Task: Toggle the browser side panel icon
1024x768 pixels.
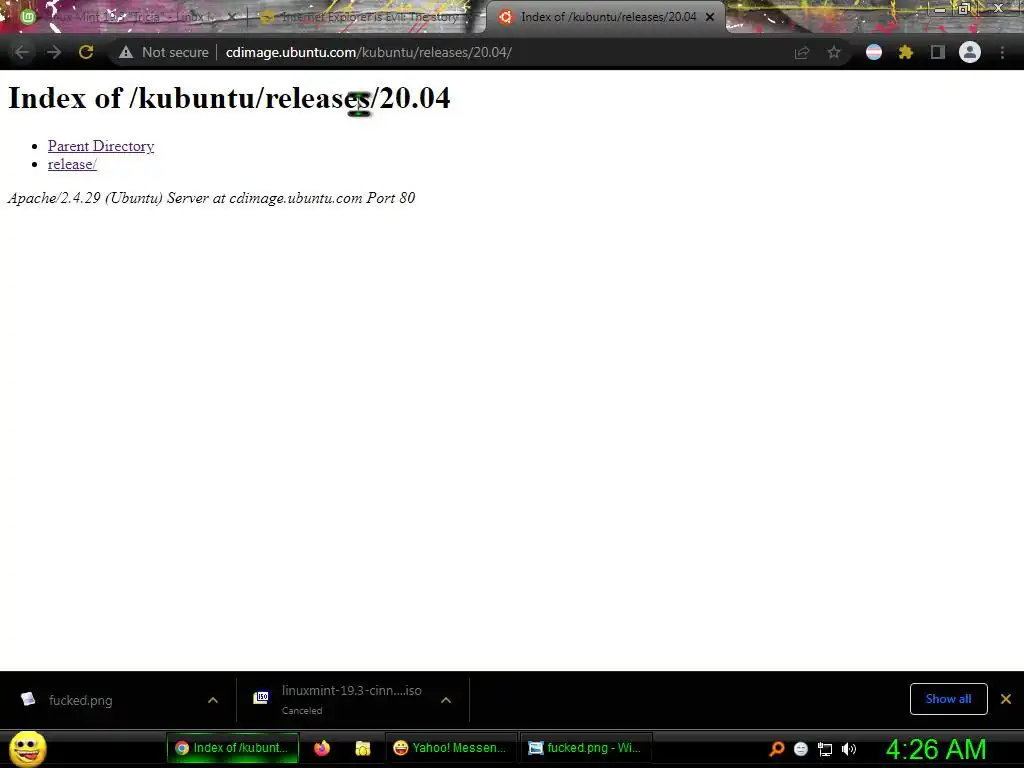Action: [x=938, y=52]
